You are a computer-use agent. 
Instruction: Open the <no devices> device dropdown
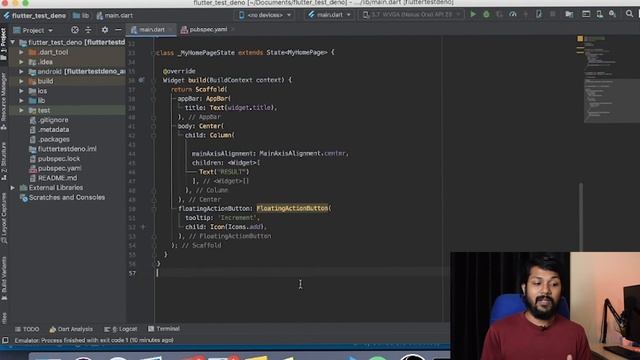265,15
